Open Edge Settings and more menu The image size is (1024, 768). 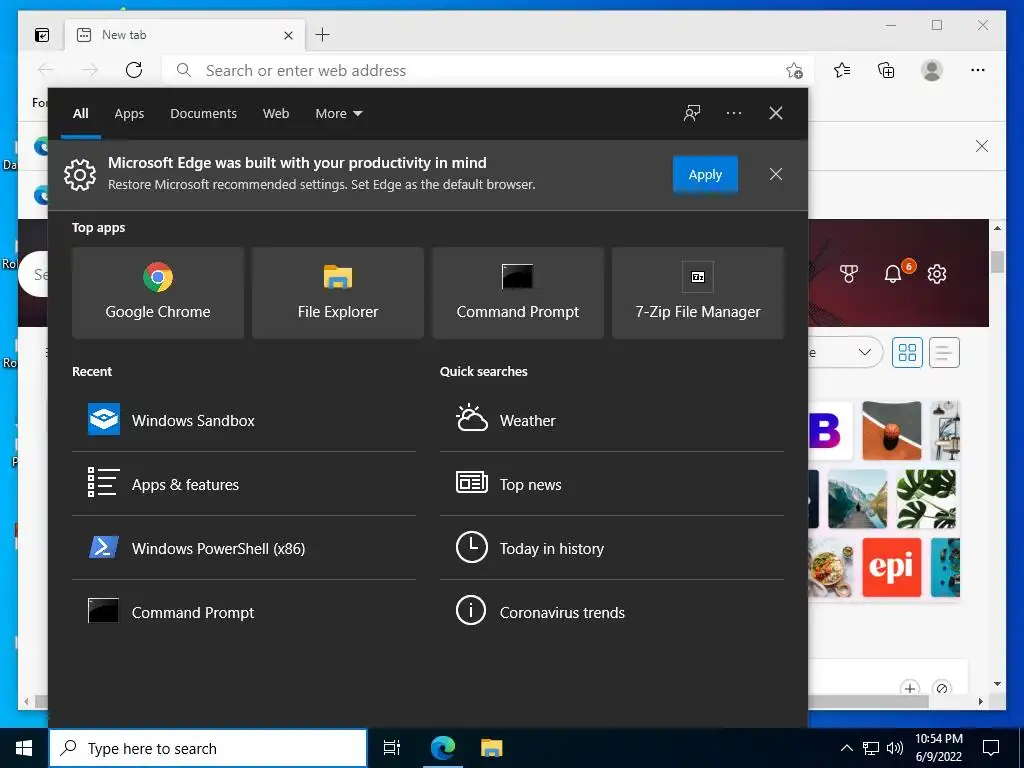point(978,70)
